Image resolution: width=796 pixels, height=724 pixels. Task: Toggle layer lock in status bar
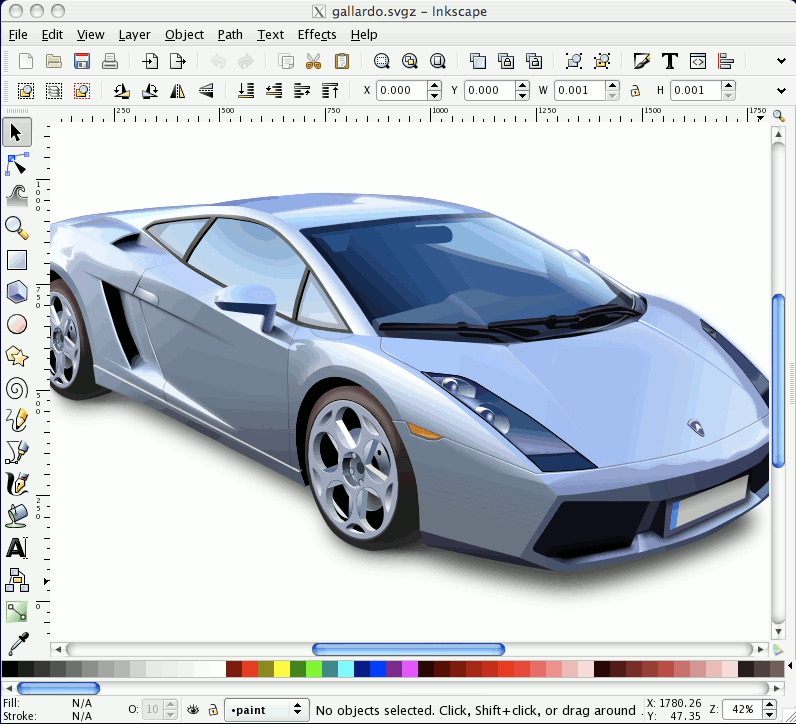[x=213, y=710]
